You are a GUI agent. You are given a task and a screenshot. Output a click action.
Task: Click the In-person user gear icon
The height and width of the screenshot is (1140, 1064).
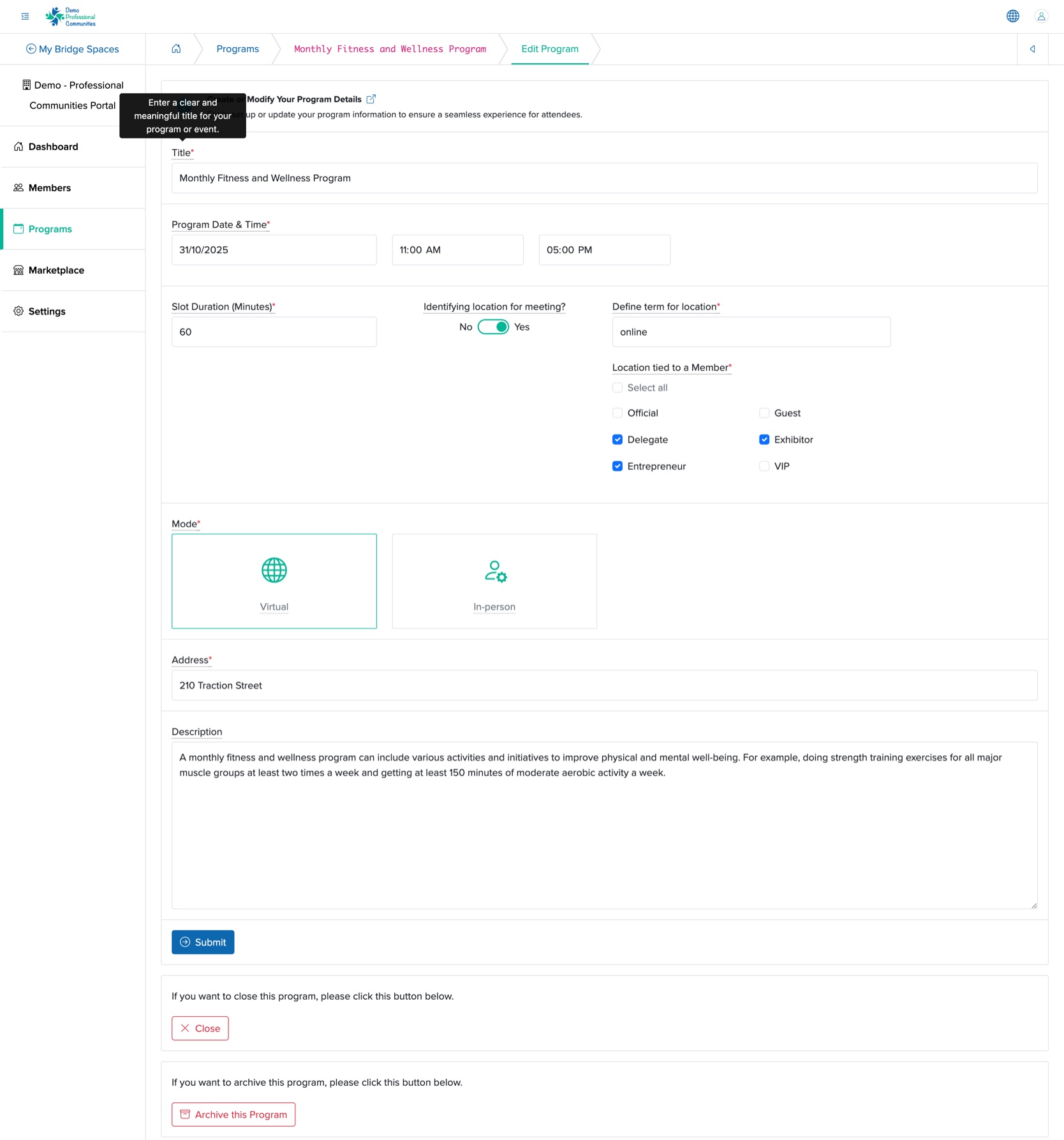[495, 571]
